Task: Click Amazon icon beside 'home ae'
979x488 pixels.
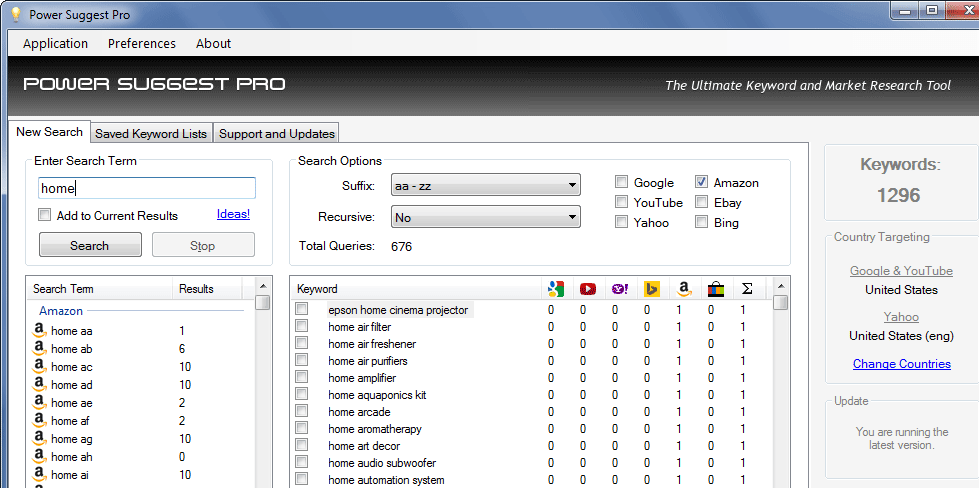Action: coord(40,403)
